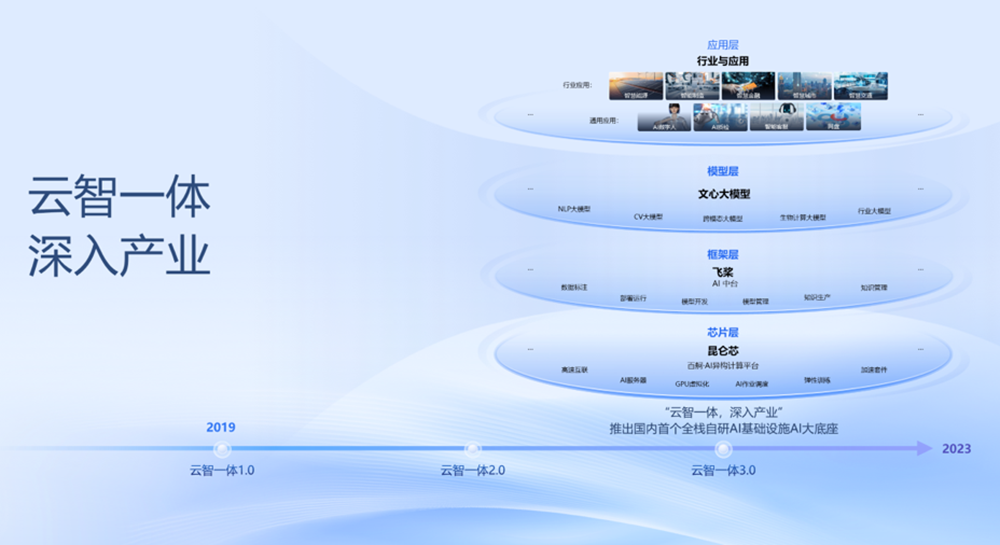1000x545 pixels.
Task: Click the AI数字人 digital human thumbnail
Action: [x=664, y=117]
